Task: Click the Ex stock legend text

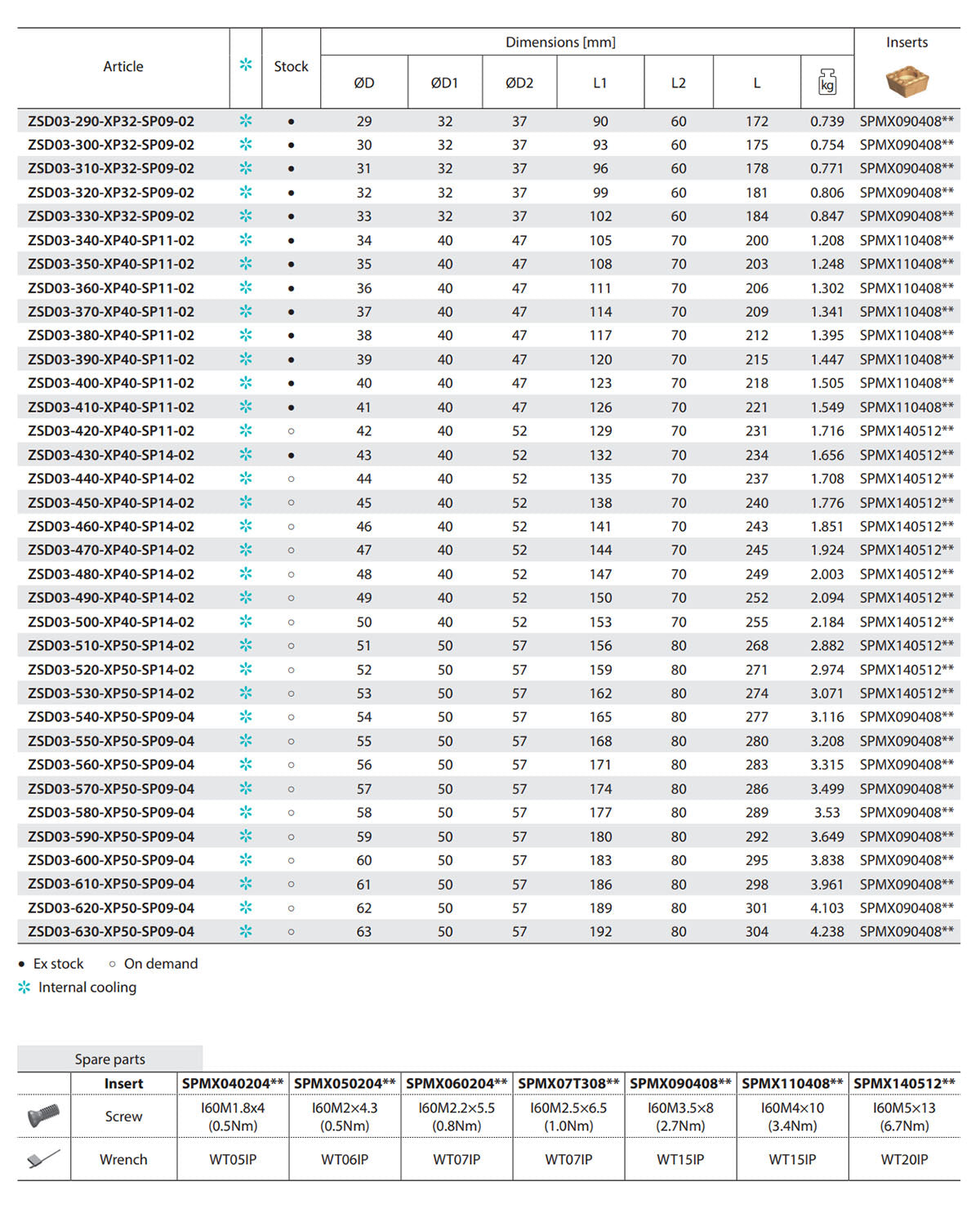Action: (x=59, y=964)
